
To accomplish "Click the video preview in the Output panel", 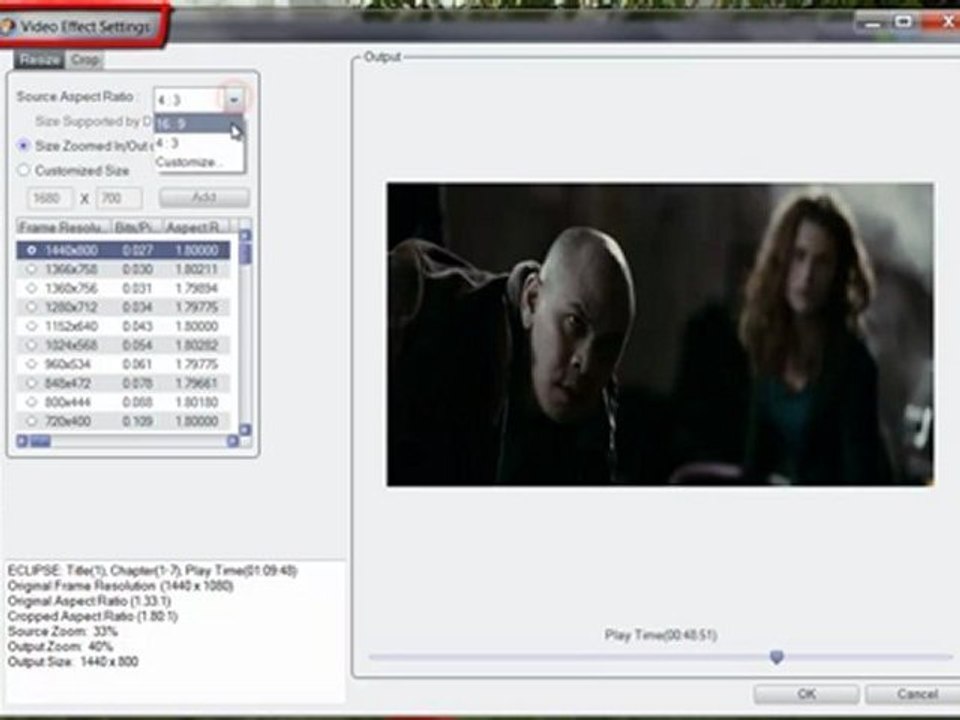I will [x=660, y=334].
